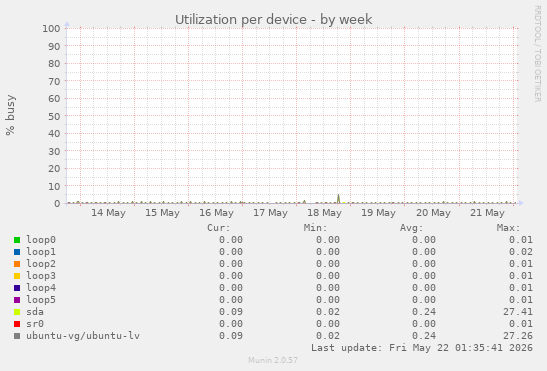Select the loop5 legend label
Image resolution: width=547 pixels, height=371 pixels.
coord(41,300)
